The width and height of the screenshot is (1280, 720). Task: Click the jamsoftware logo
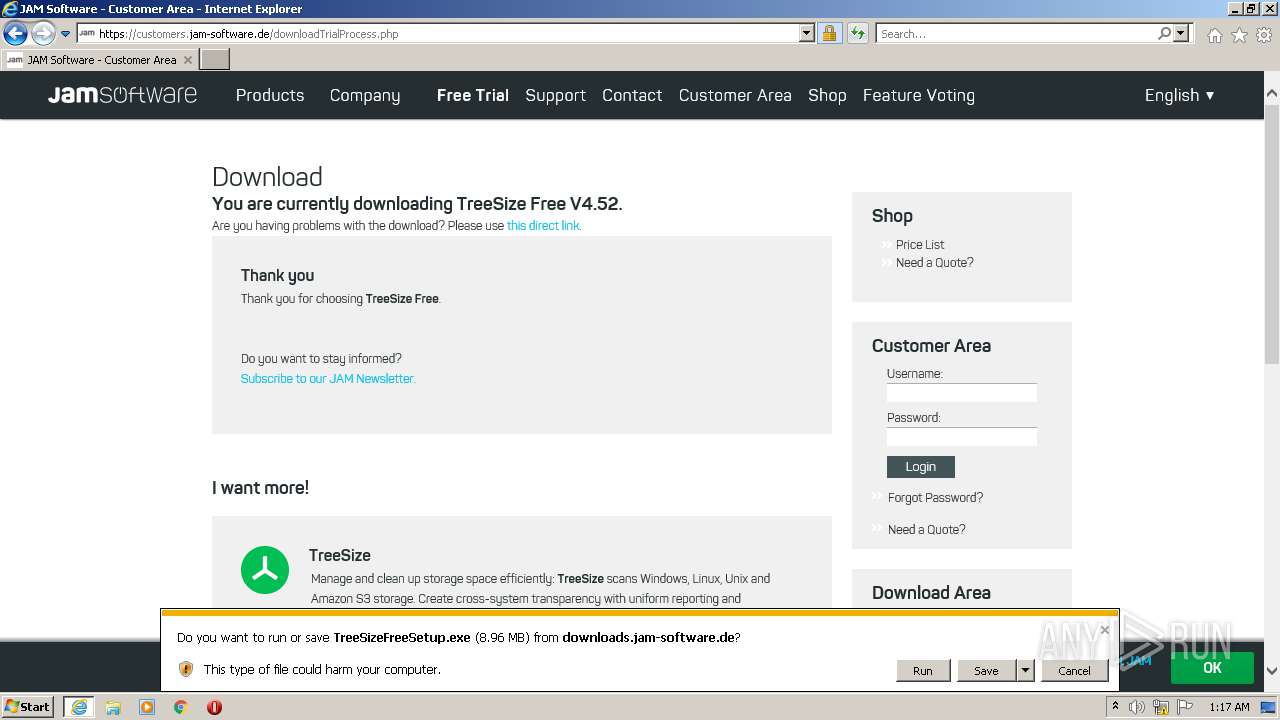point(122,95)
